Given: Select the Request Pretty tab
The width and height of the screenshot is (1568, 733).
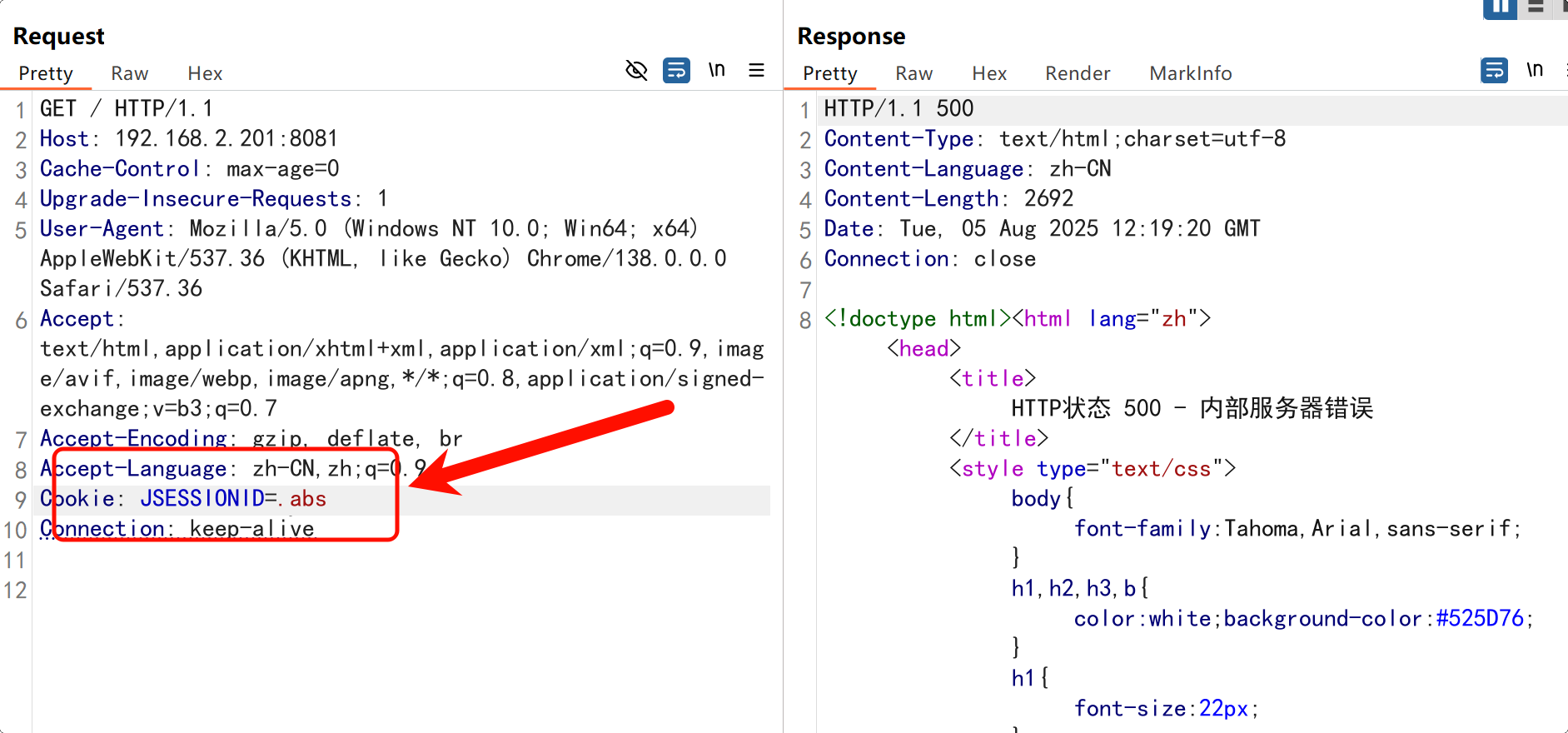Looking at the screenshot, I should 46,74.
